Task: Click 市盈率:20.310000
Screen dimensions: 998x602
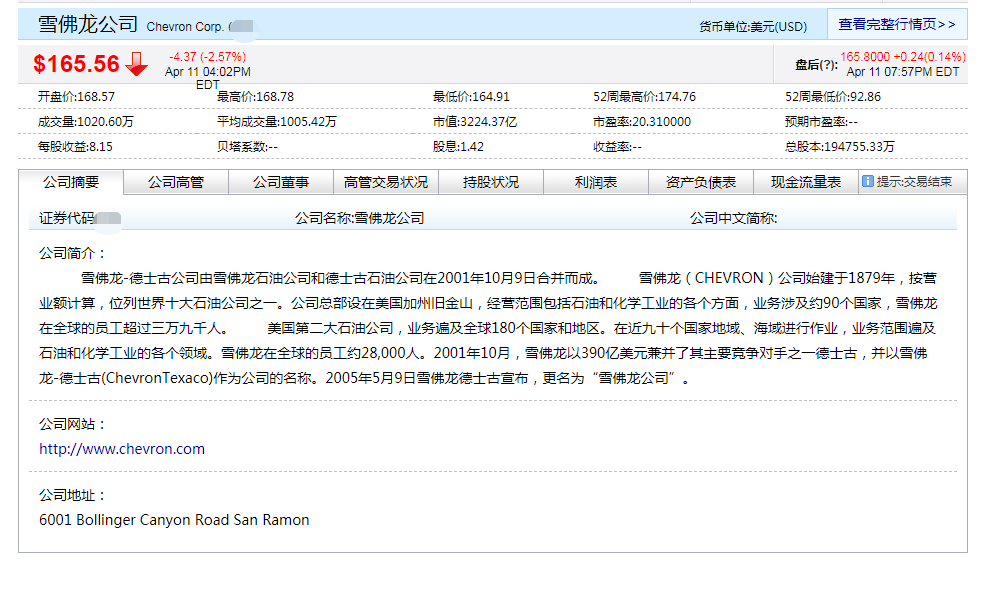Action: tap(642, 122)
